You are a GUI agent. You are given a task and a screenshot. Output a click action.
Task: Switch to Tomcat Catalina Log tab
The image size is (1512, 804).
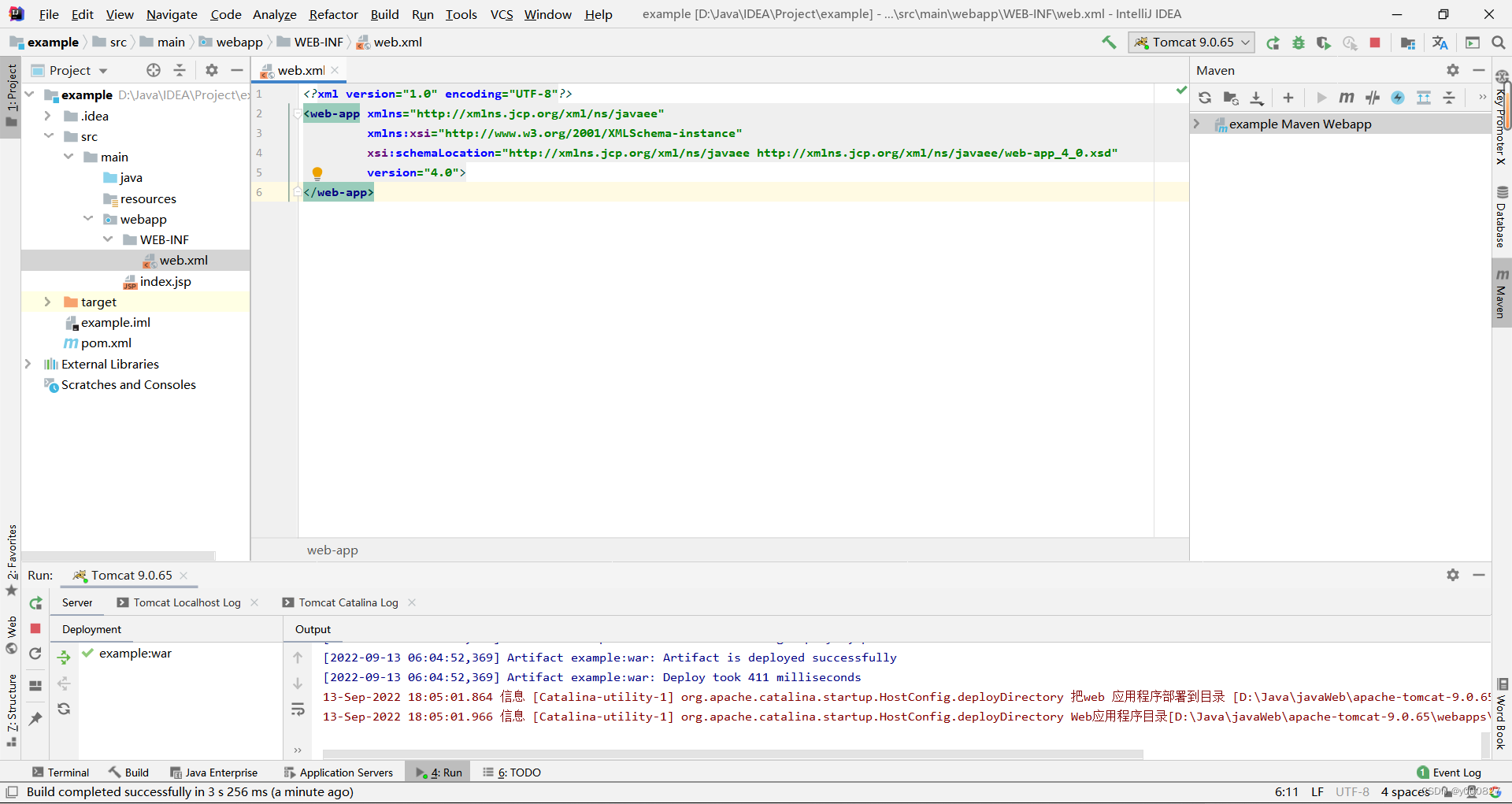(x=348, y=602)
